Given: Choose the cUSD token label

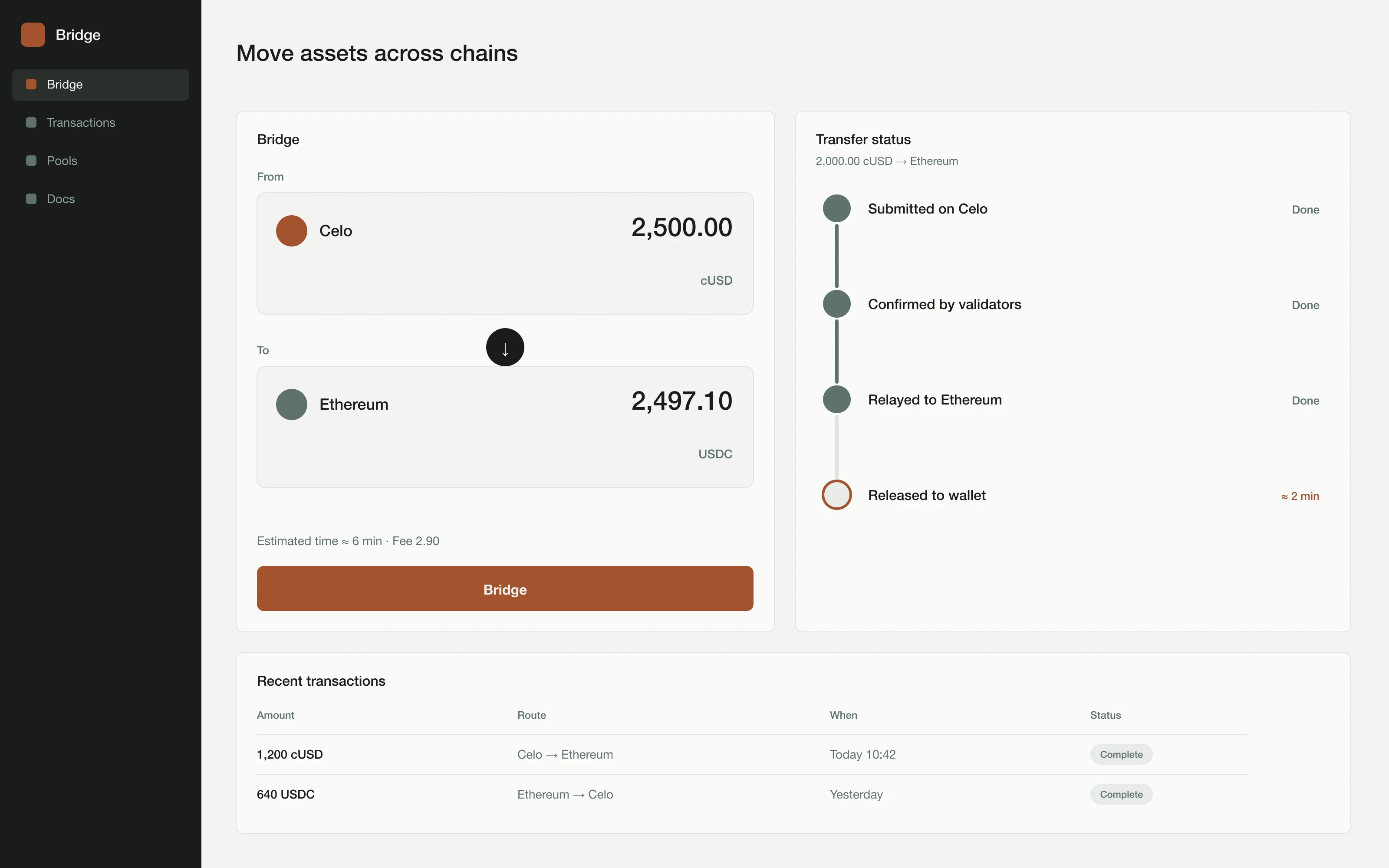Looking at the screenshot, I should click(716, 281).
